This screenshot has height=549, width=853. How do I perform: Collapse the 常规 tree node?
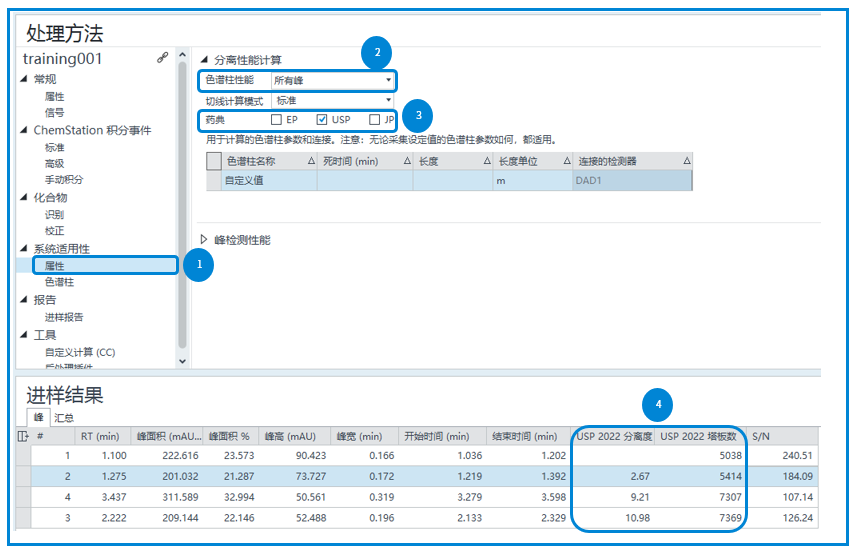24,79
